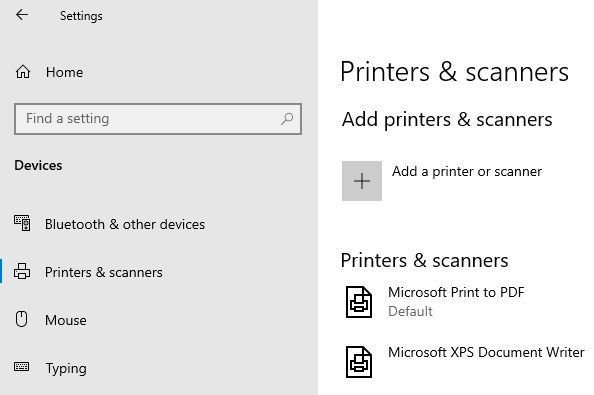Go to Home settings page
Viewport: 594px width, 395px height.
click(x=64, y=72)
